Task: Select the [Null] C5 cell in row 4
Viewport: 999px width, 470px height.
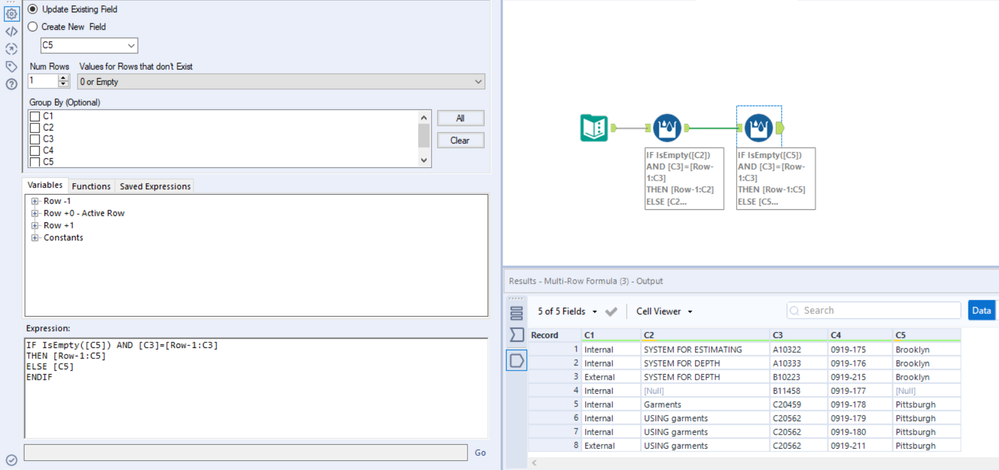Action: (926, 390)
